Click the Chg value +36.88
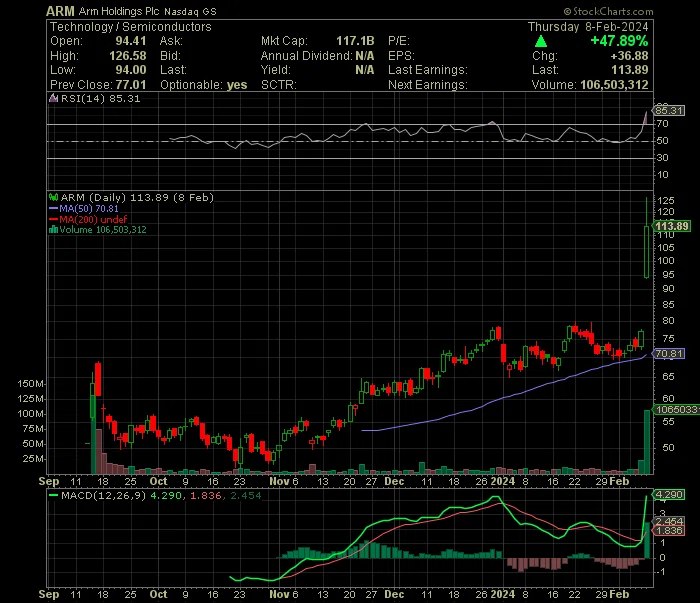This screenshot has width=700, height=603. (x=629, y=56)
